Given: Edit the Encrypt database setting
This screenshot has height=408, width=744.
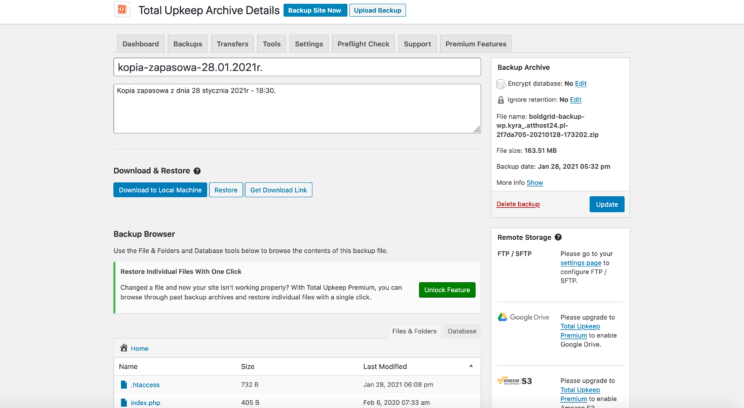Looking at the screenshot, I should tap(581, 83).
